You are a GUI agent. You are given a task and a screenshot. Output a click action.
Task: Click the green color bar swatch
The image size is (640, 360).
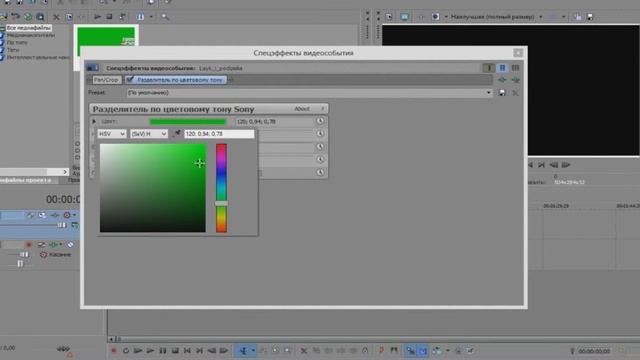tap(188, 121)
